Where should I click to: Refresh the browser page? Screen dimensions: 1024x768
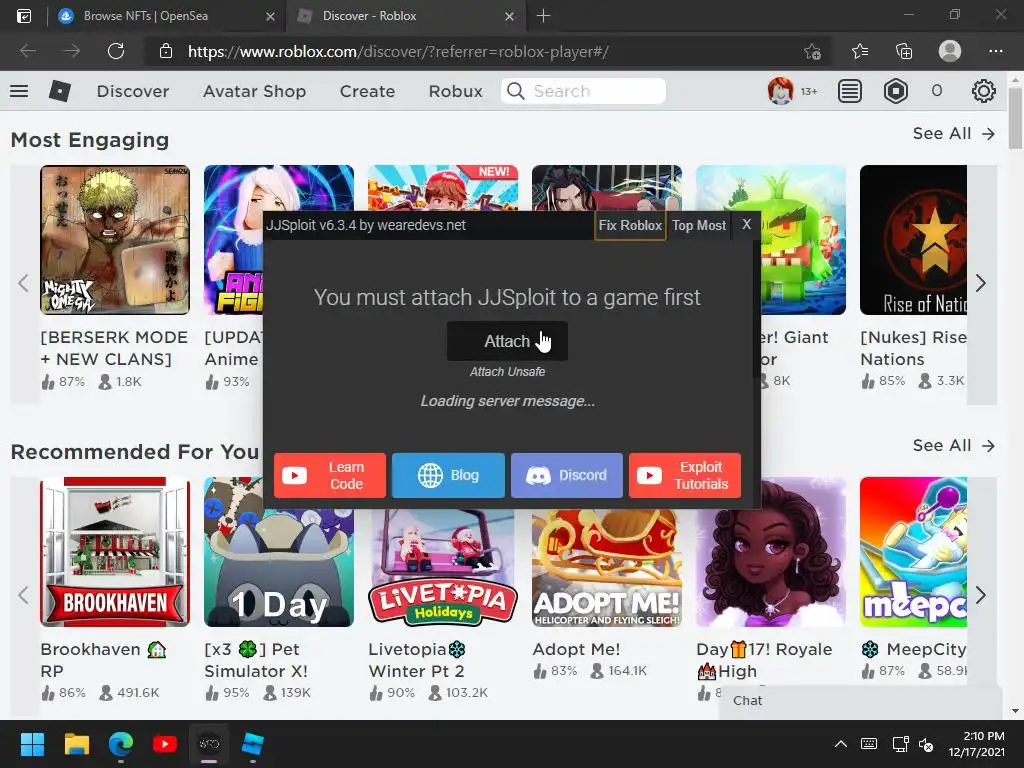(116, 51)
